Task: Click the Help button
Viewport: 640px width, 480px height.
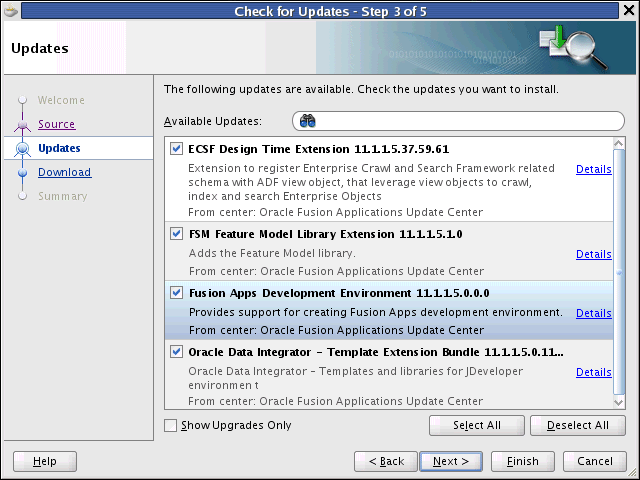Action: [45, 461]
